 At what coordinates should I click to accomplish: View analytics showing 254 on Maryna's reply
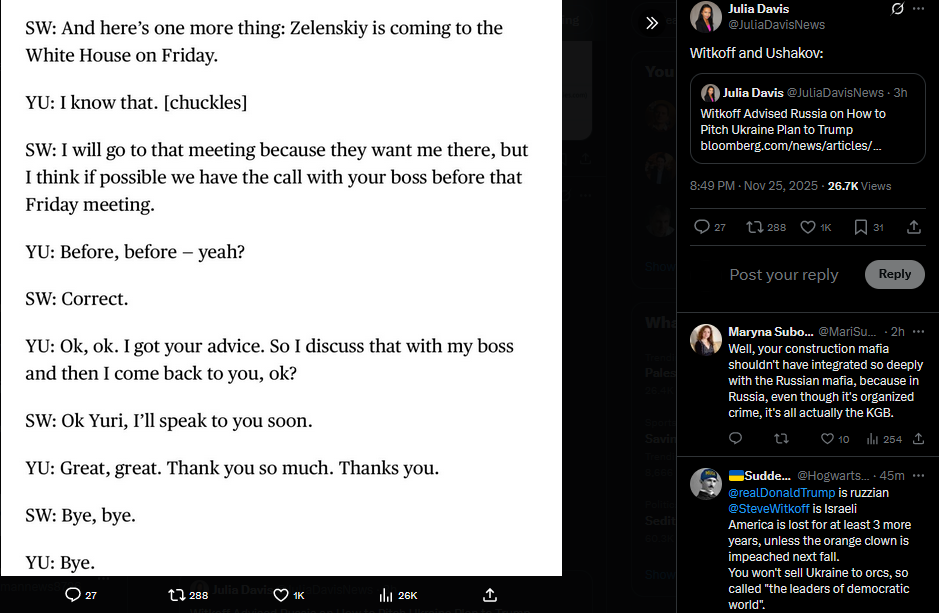(x=872, y=439)
